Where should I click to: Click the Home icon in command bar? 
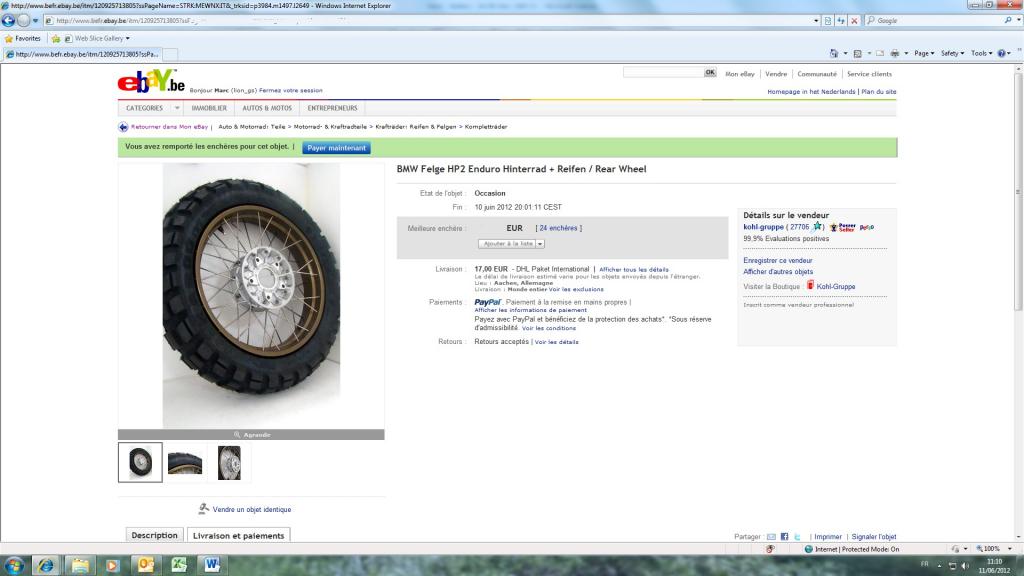click(x=834, y=54)
